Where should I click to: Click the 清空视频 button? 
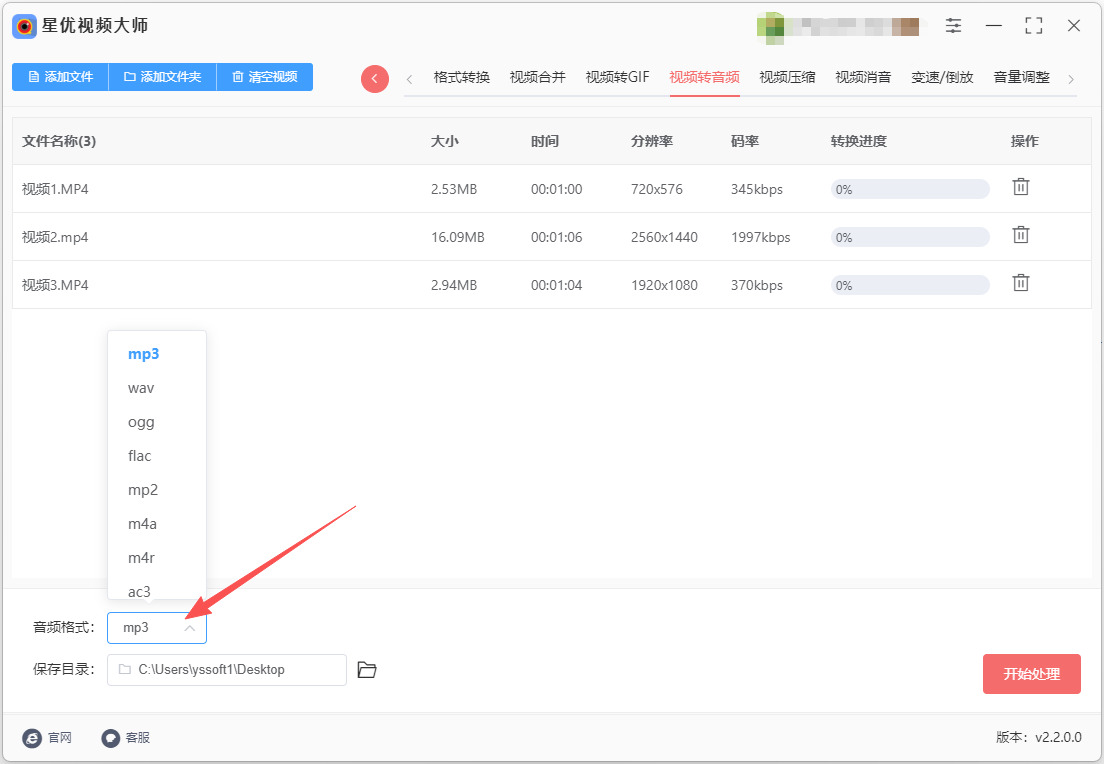point(265,77)
